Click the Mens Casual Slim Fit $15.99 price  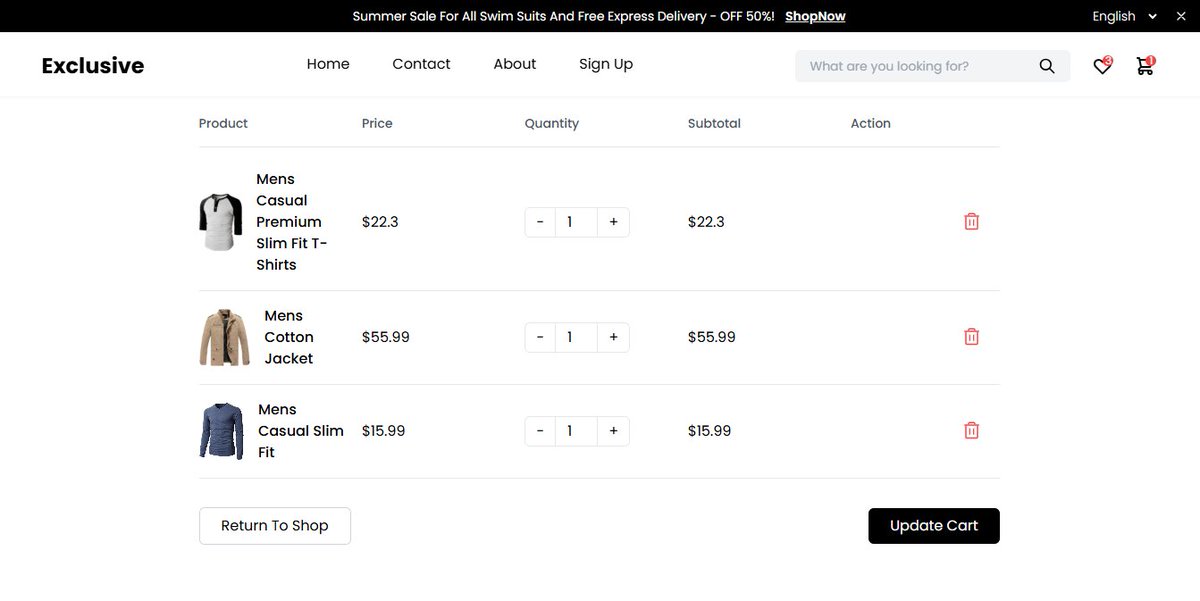pos(384,431)
